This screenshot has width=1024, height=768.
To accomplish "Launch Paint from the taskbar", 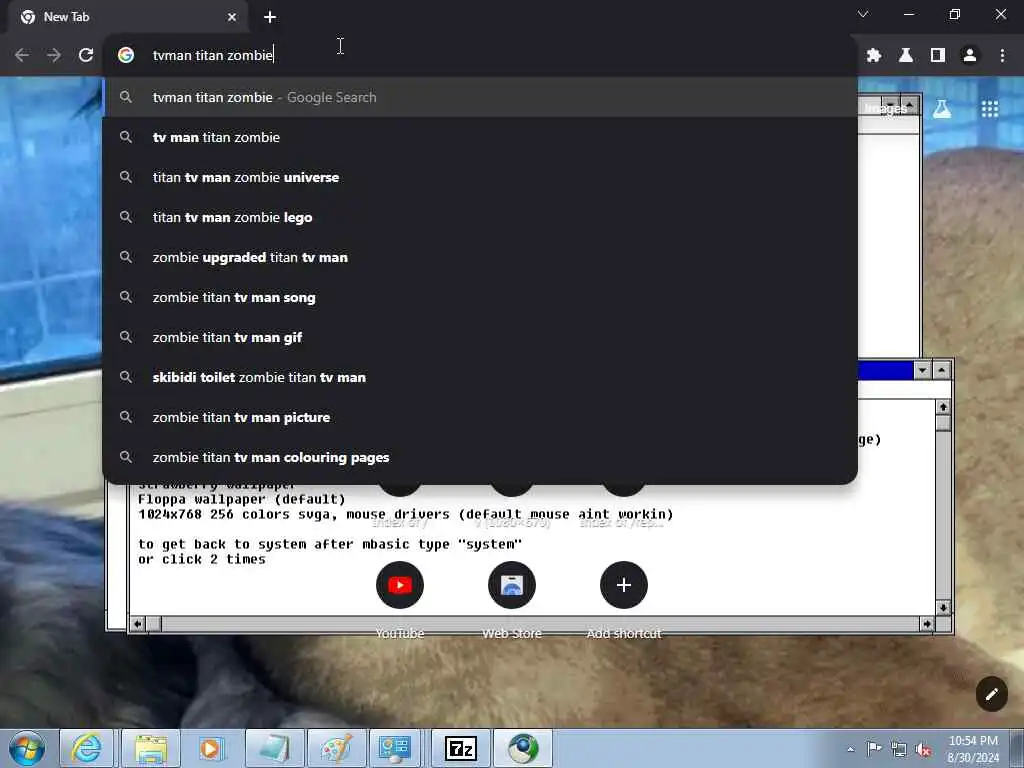I will pos(336,748).
